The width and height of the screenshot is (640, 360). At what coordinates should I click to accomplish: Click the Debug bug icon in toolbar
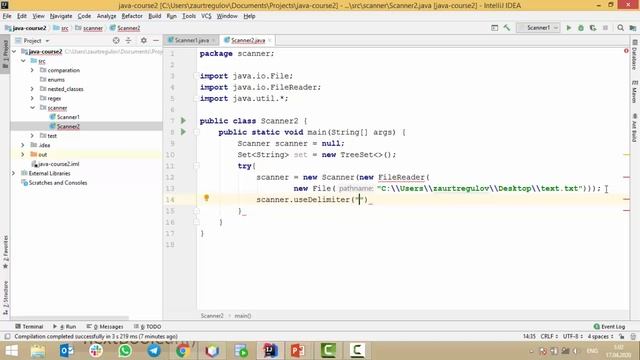pyautogui.click(x=581, y=28)
